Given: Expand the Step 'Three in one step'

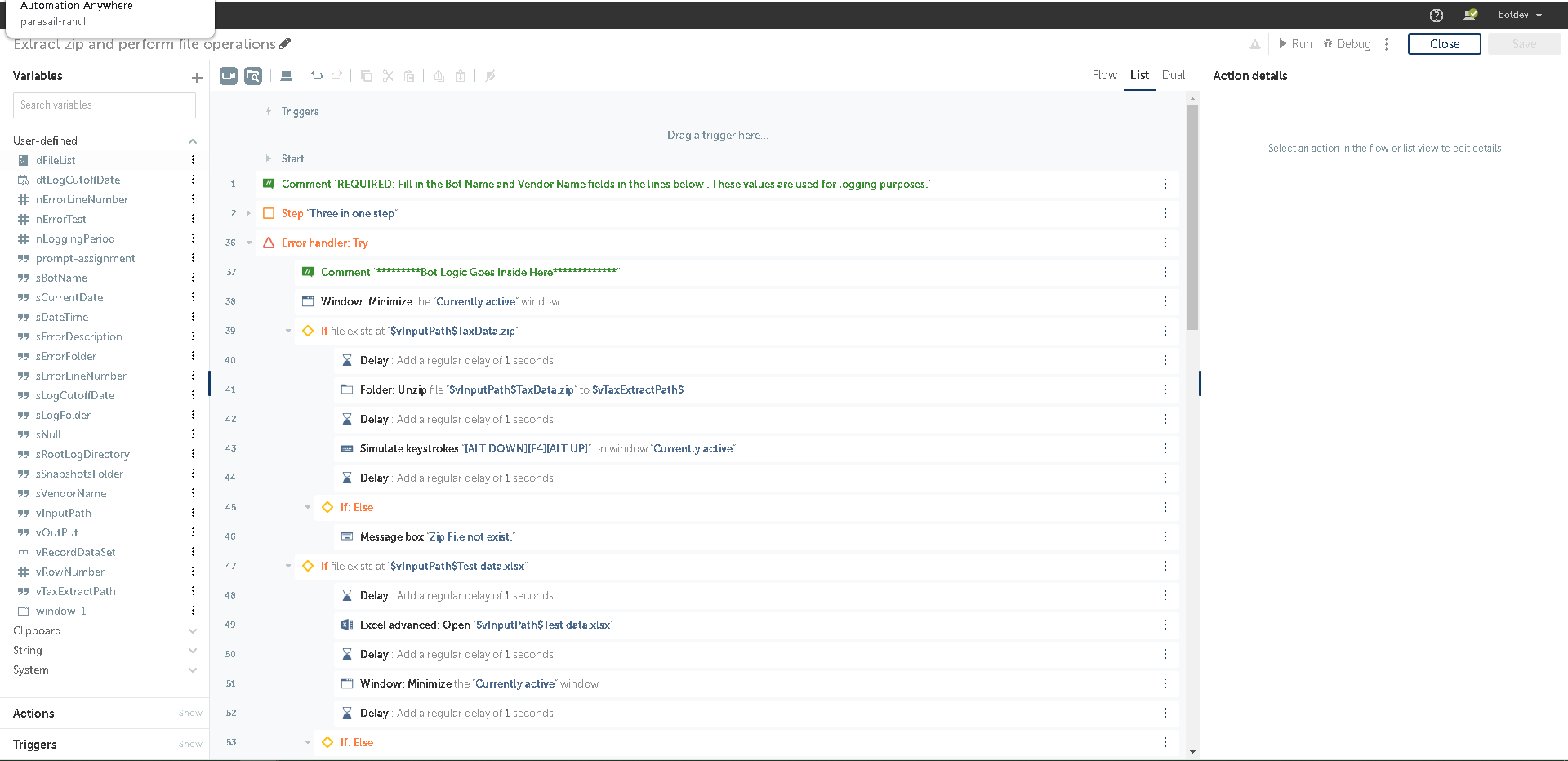Looking at the screenshot, I should tap(249, 213).
